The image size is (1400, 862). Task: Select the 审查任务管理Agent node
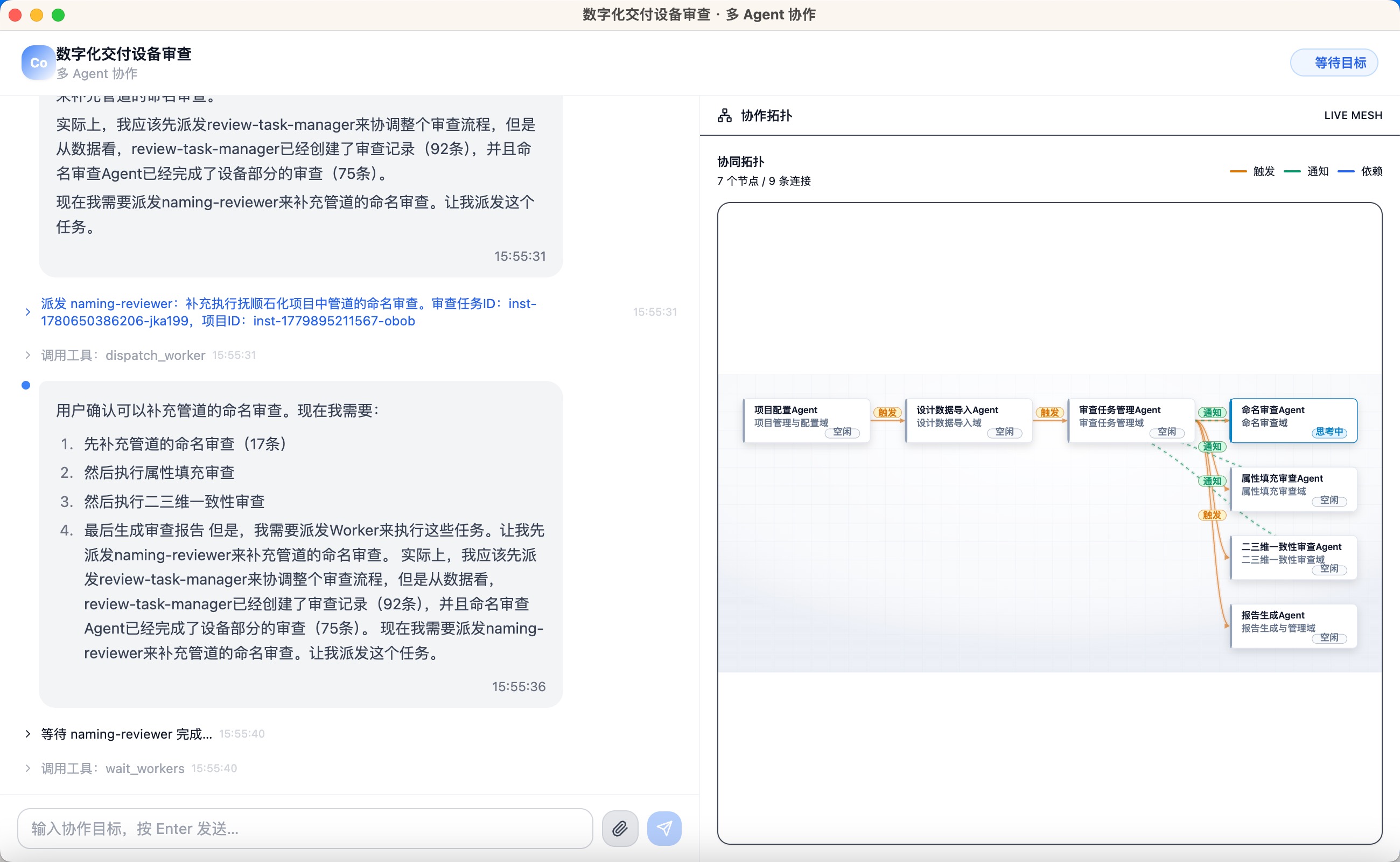(1130, 421)
